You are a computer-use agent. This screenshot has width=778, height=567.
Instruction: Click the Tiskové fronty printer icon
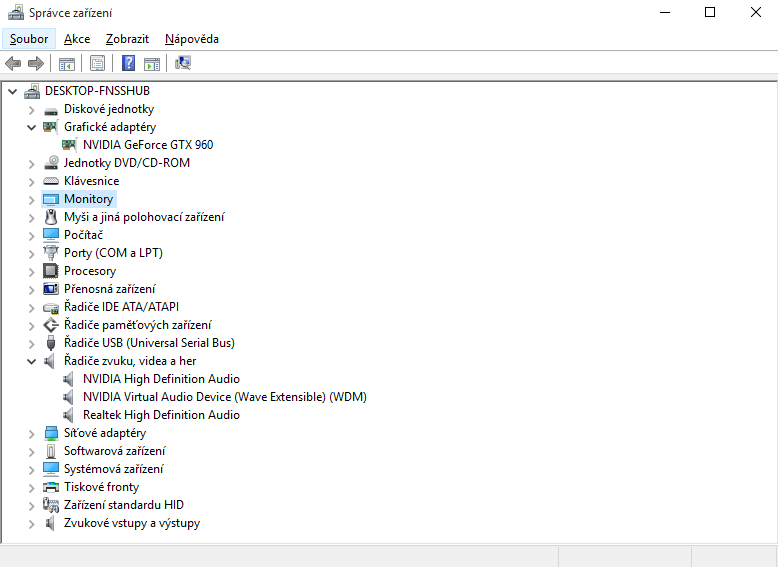51,487
